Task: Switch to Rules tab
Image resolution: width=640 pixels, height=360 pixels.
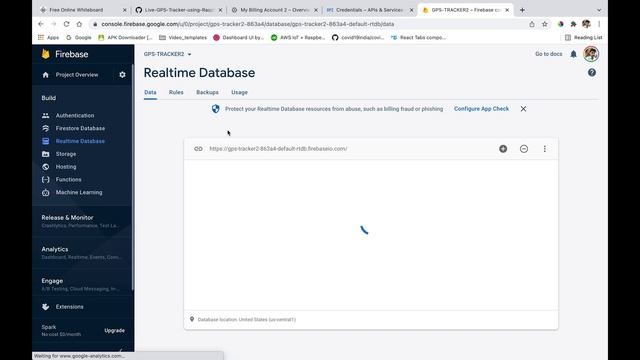Action: tap(176, 92)
